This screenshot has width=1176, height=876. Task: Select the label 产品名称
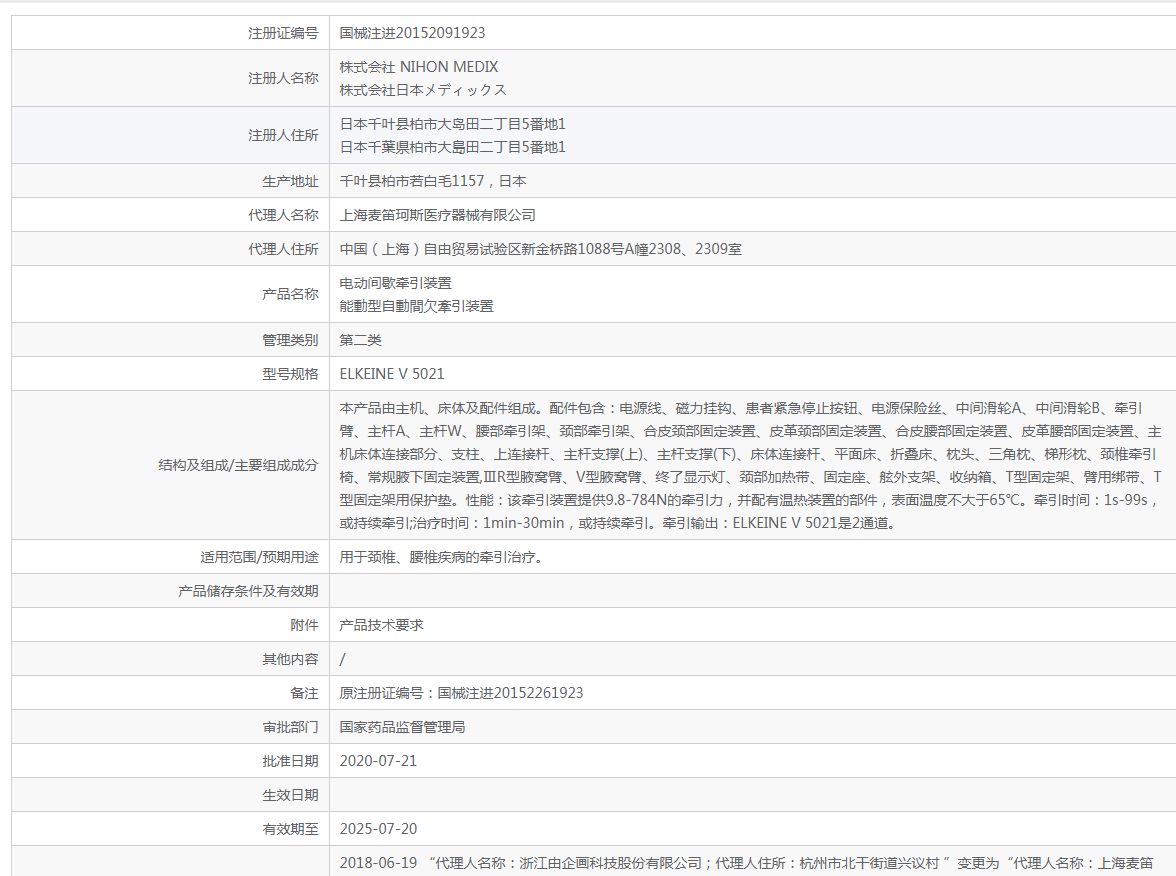coord(290,294)
